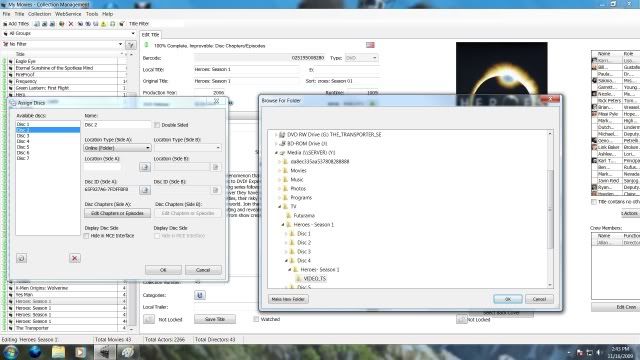Open Location Type (Side A) dropdown
The height and width of the screenshot is (360, 640).
(x=117, y=148)
